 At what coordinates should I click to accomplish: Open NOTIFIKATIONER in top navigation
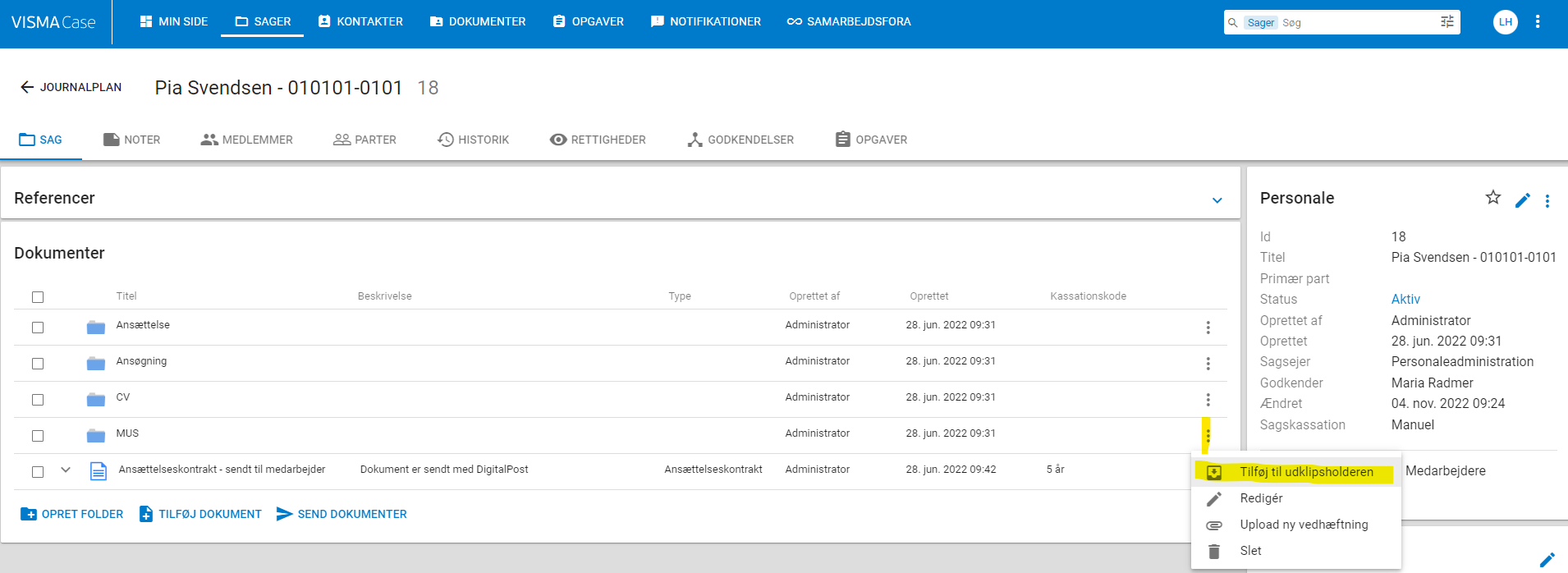706,21
